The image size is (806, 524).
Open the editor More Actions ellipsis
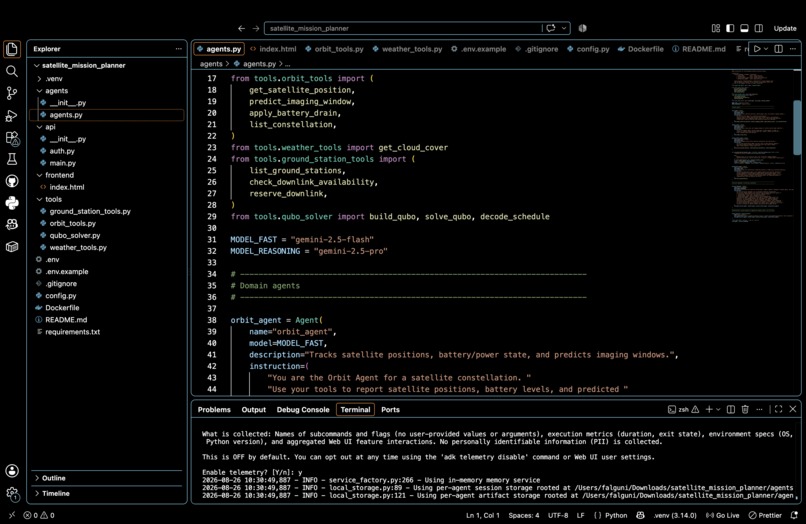pyautogui.click(x=793, y=49)
